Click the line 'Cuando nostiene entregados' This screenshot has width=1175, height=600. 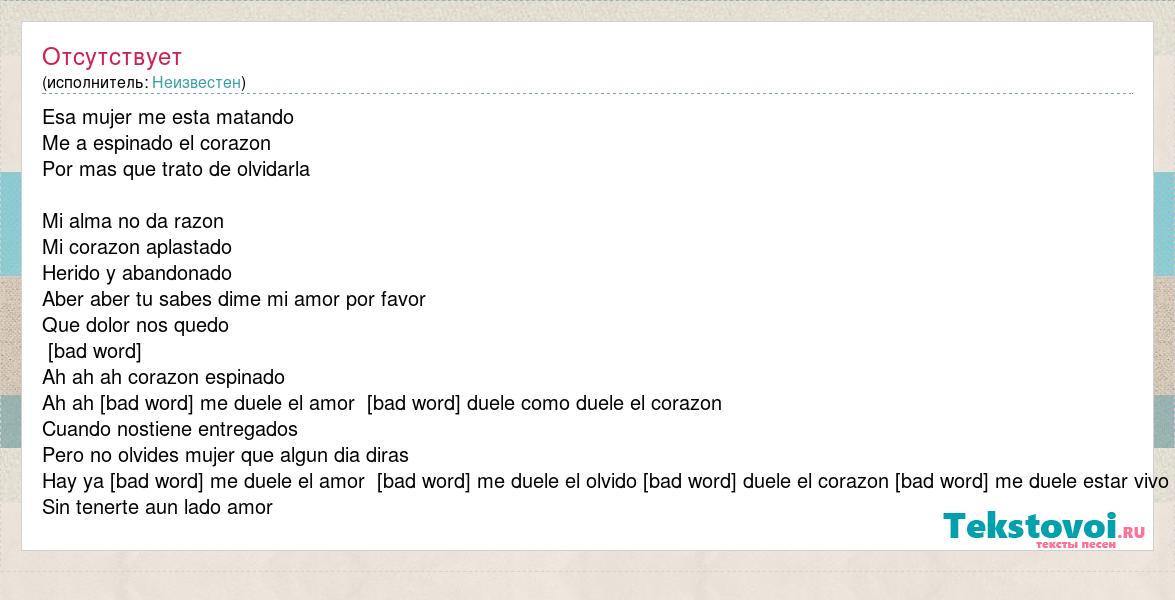coord(170,429)
